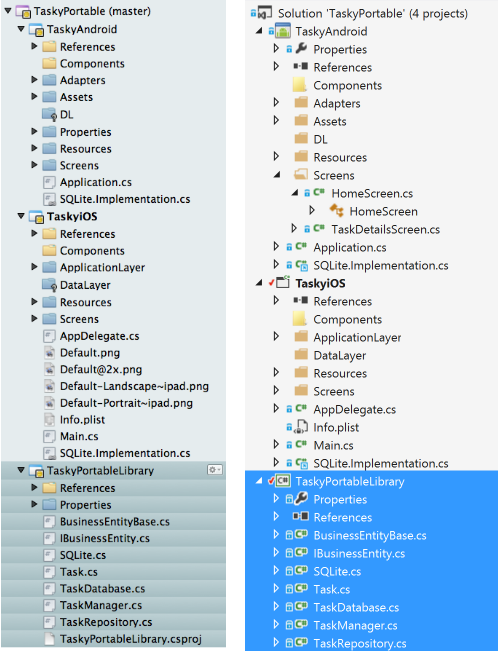Expand the ApplicationLayer folder in left tree
This screenshot has height=651, width=498.
34,267
